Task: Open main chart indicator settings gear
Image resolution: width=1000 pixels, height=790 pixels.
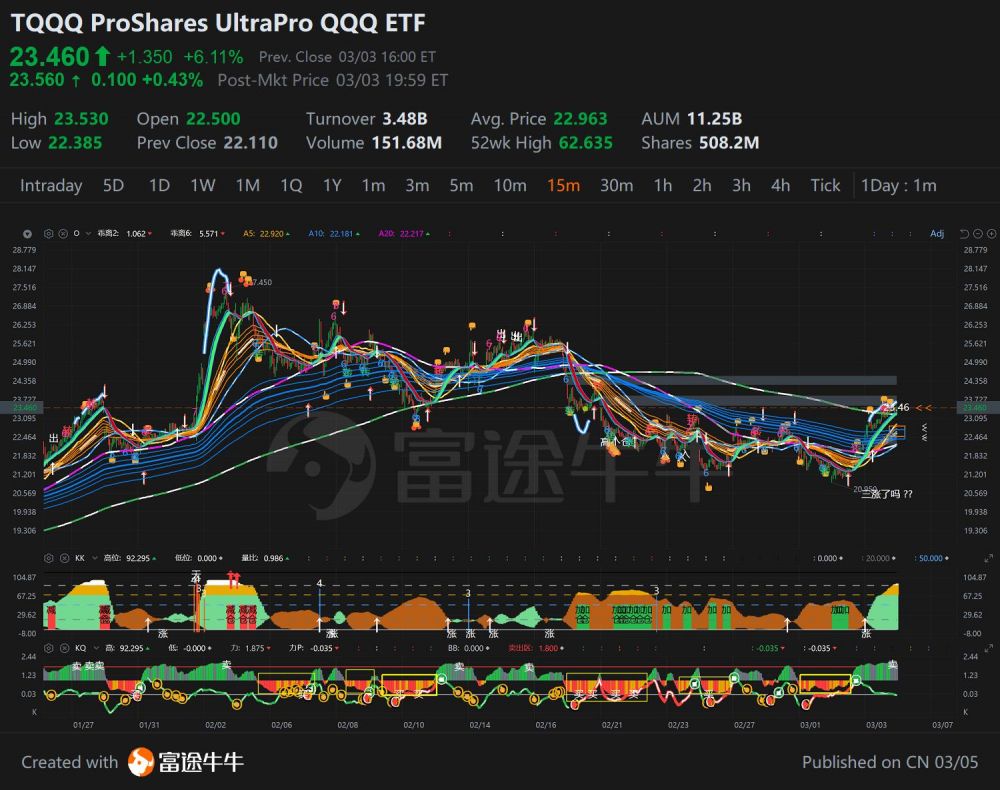Action: pos(50,234)
